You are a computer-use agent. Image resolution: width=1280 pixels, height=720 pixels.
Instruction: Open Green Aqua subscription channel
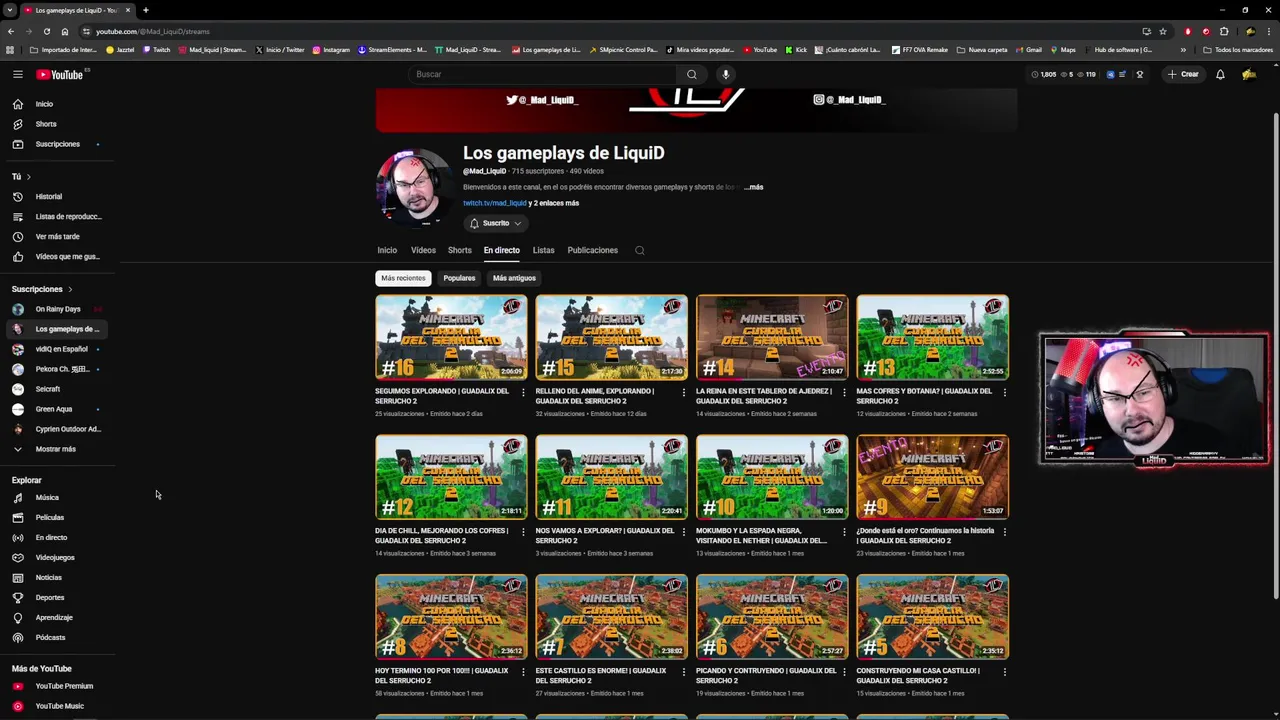point(53,409)
